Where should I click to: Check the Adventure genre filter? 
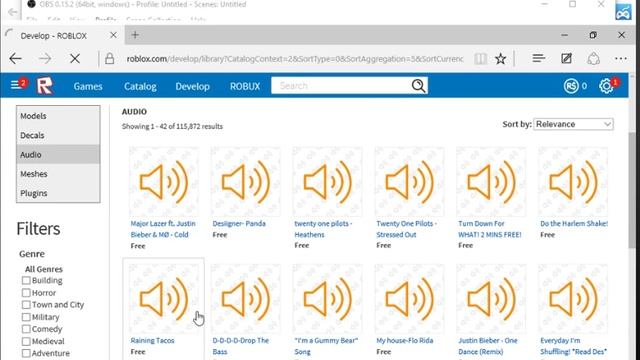tap(26, 353)
